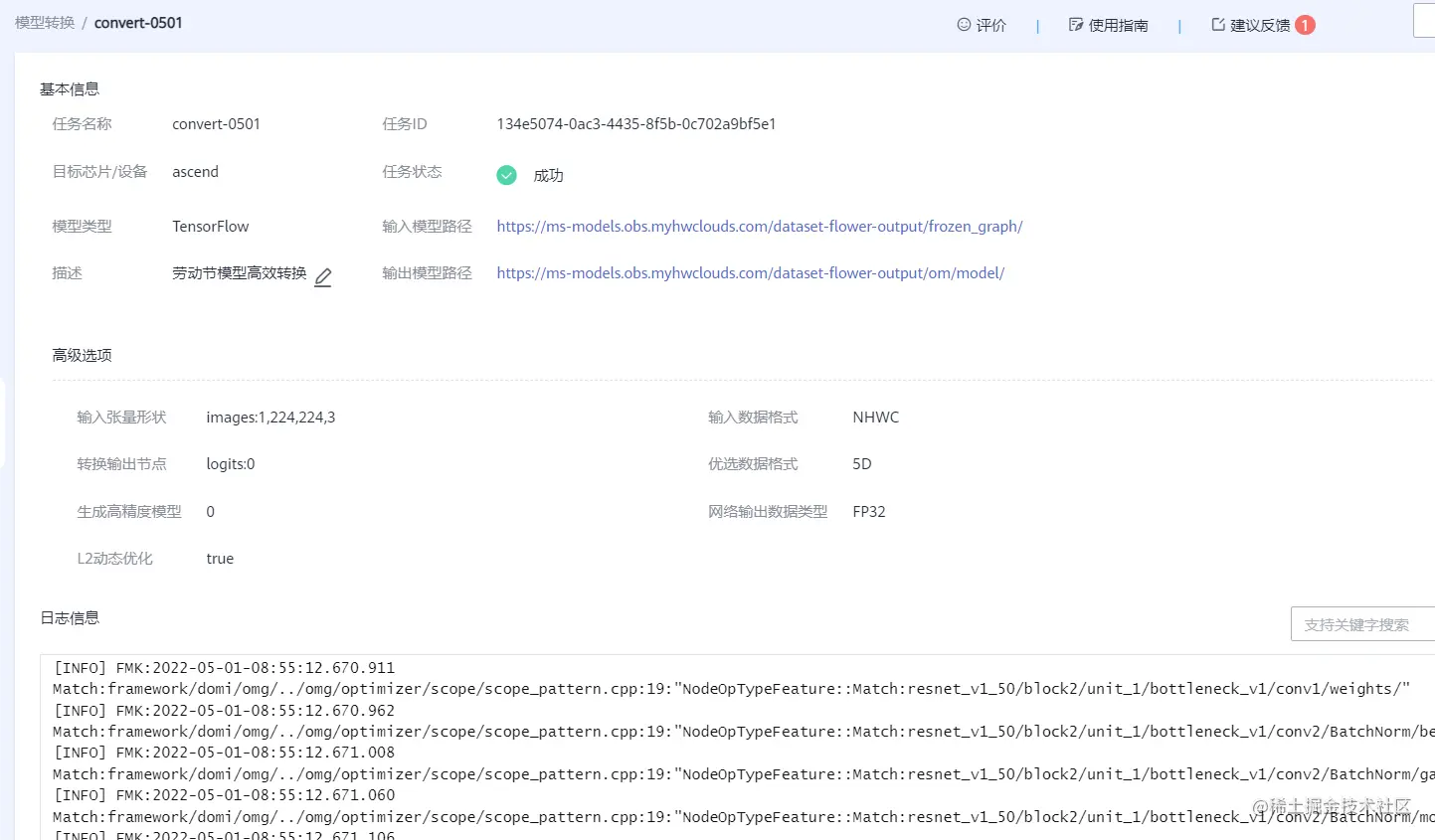
Task: Click the NHWC input data format value
Action: [876, 418]
